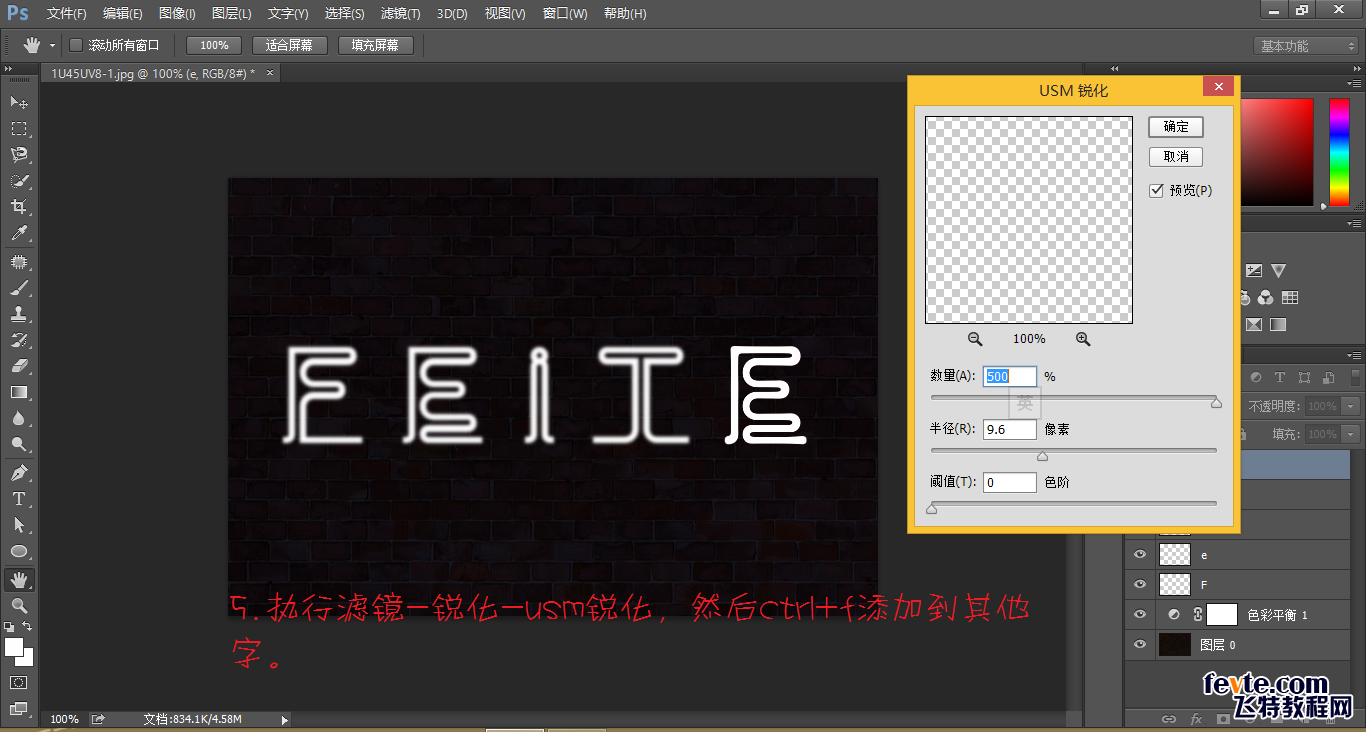The height and width of the screenshot is (732, 1366).
Task: Open the 滤镜 menu
Action: click(x=400, y=13)
